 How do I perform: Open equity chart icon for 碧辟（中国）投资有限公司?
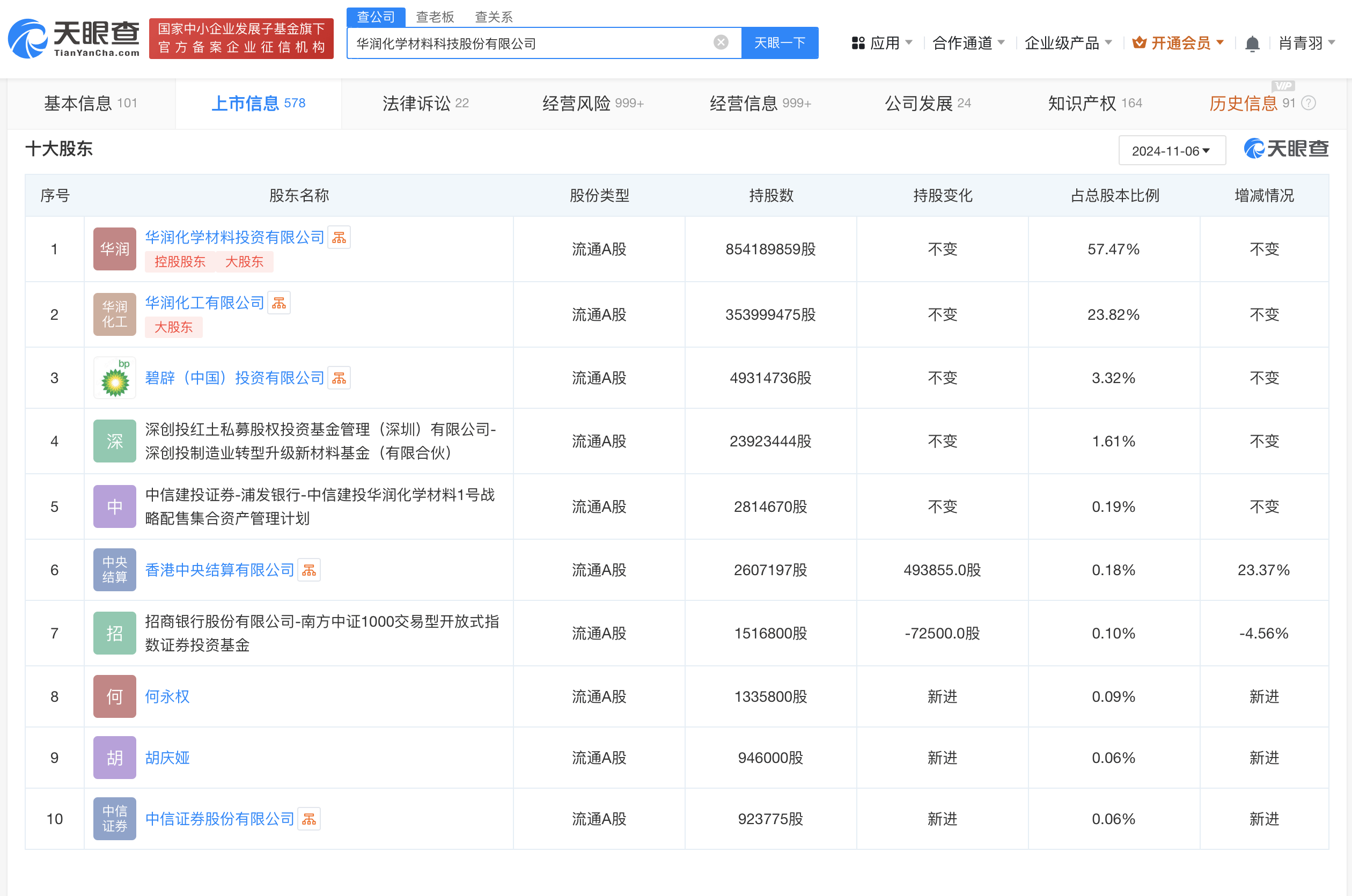[339, 378]
